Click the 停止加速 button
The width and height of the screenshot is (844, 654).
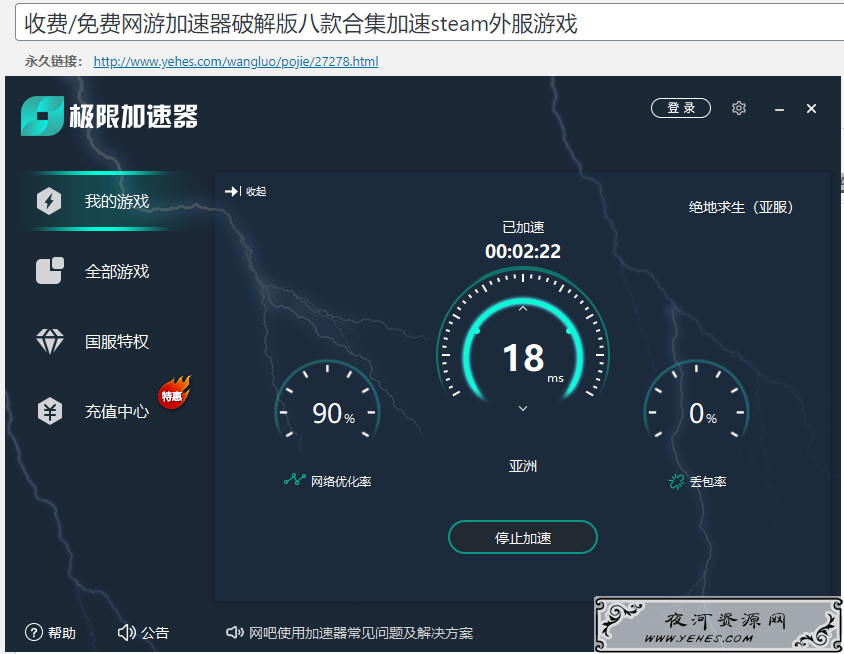(523, 537)
